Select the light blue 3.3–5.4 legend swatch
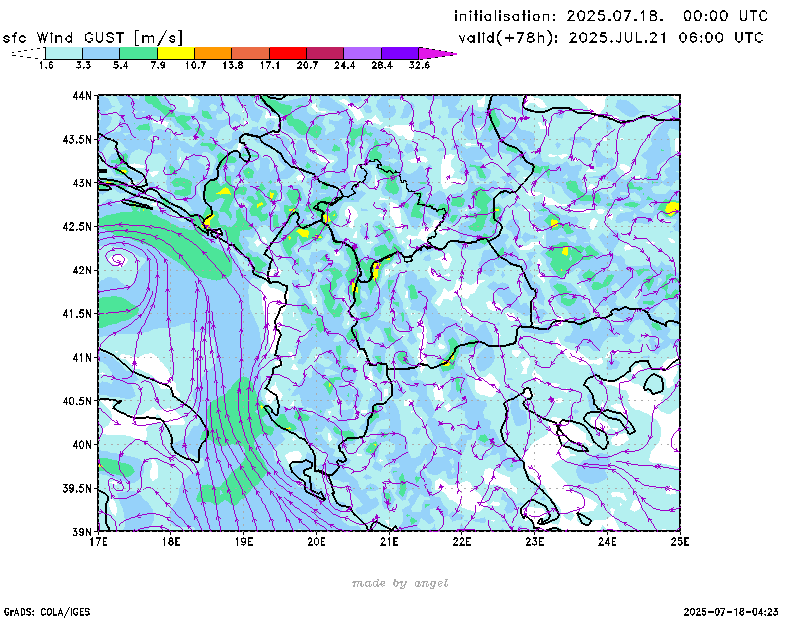The width and height of the screenshot is (800, 618). [x=101, y=52]
